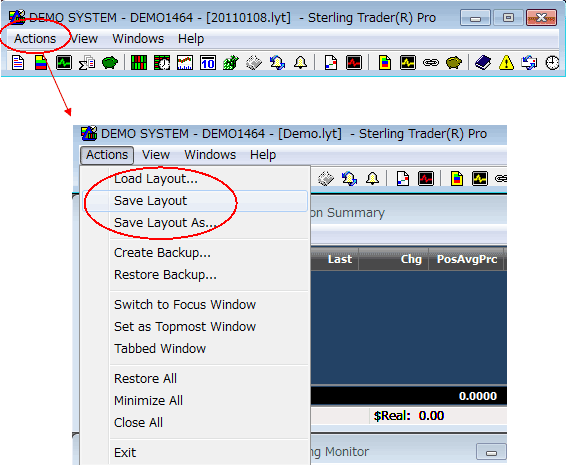Click the Last column header
The image size is (566, 465).
click(334, 259)
